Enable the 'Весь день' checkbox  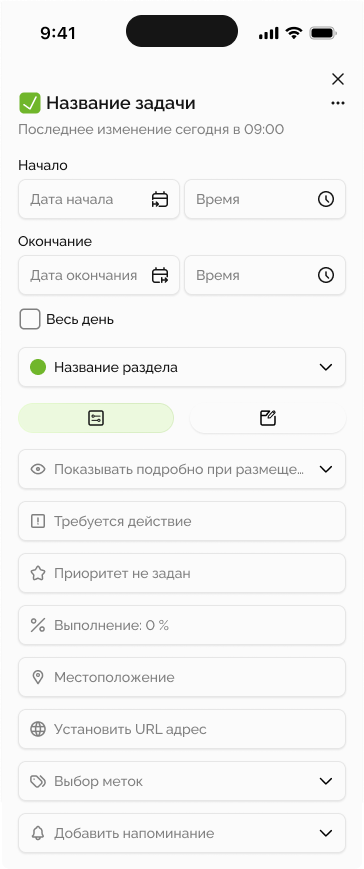click(x=30, y=319)
